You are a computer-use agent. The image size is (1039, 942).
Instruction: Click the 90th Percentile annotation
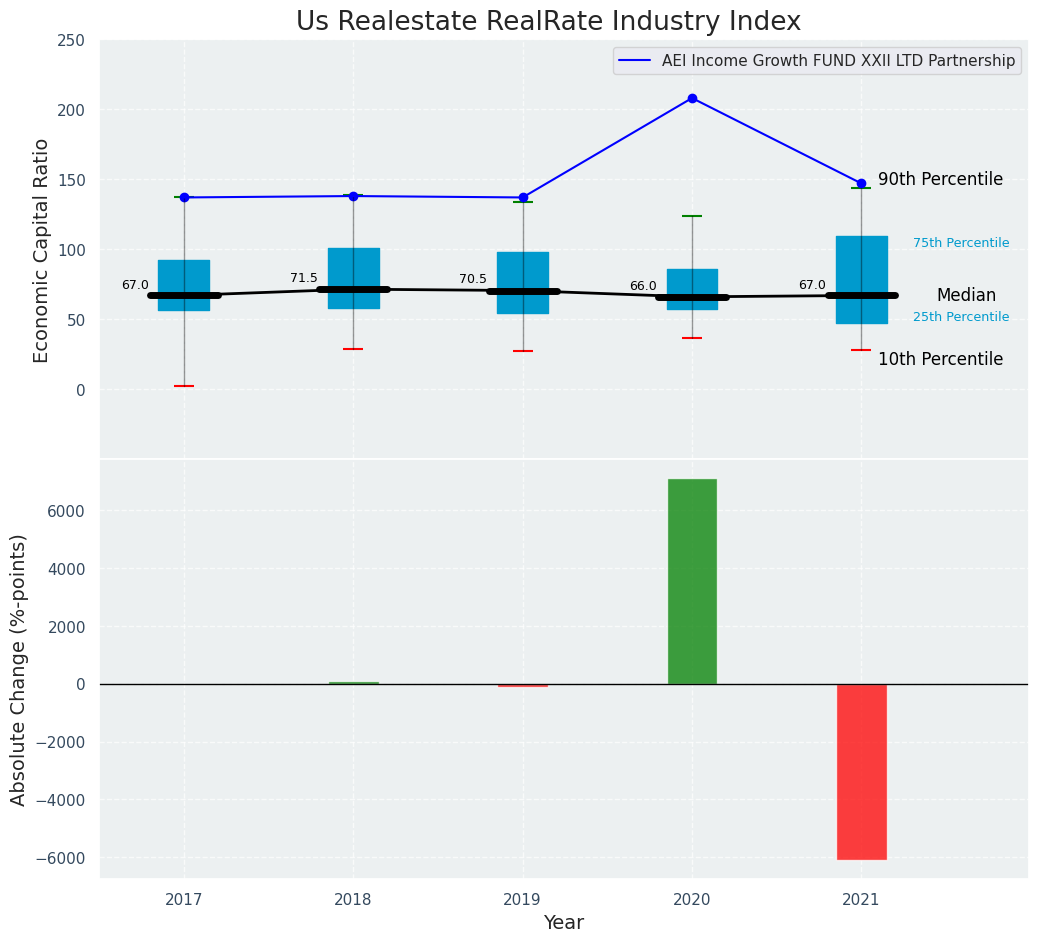click(940, 179)
